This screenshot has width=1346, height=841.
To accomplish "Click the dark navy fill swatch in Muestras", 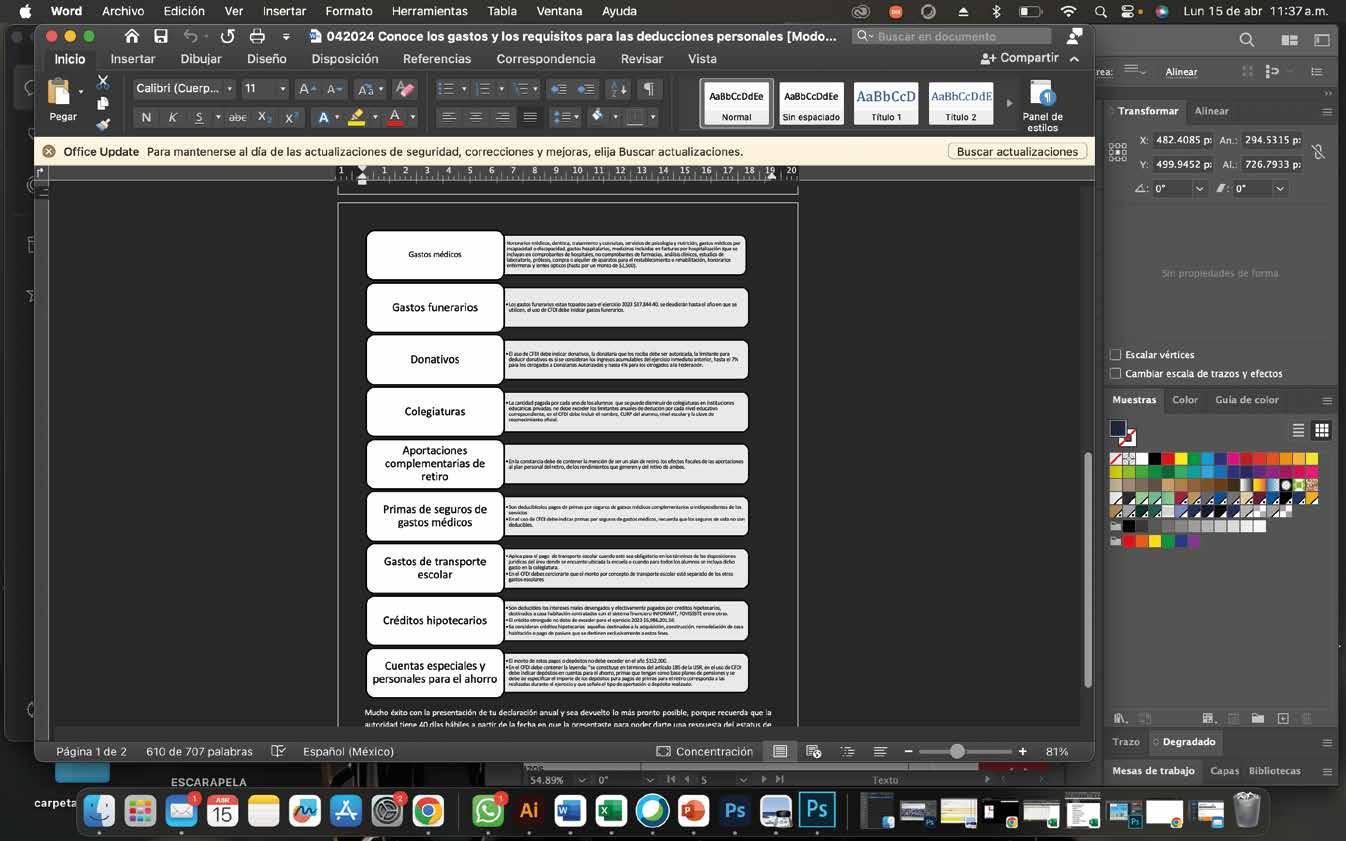I will click(1118, 428).
